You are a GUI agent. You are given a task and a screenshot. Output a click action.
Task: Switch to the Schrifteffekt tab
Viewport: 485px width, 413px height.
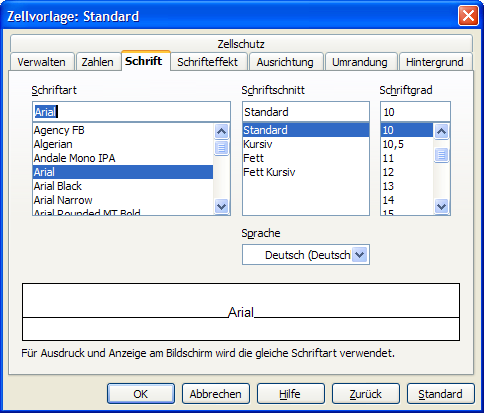coord(208,62)
